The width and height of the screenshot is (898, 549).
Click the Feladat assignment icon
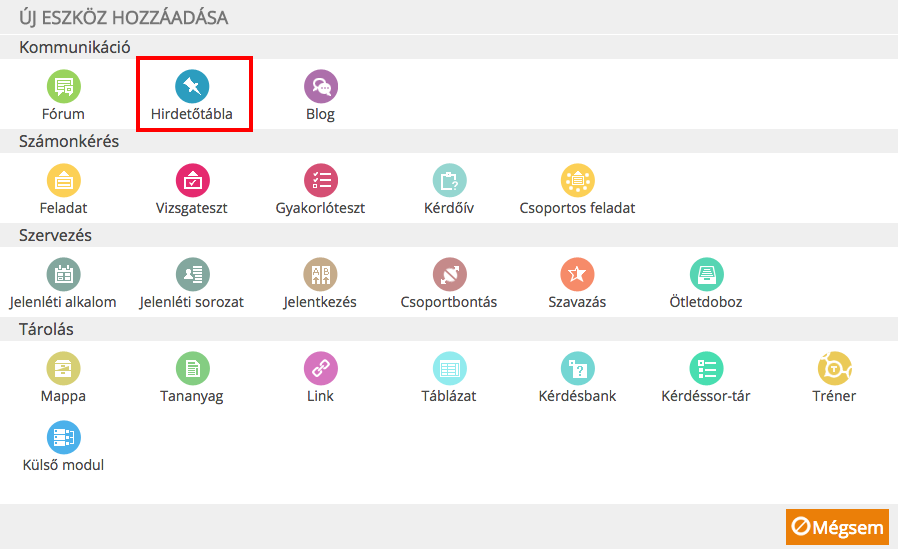pos(63,181)
